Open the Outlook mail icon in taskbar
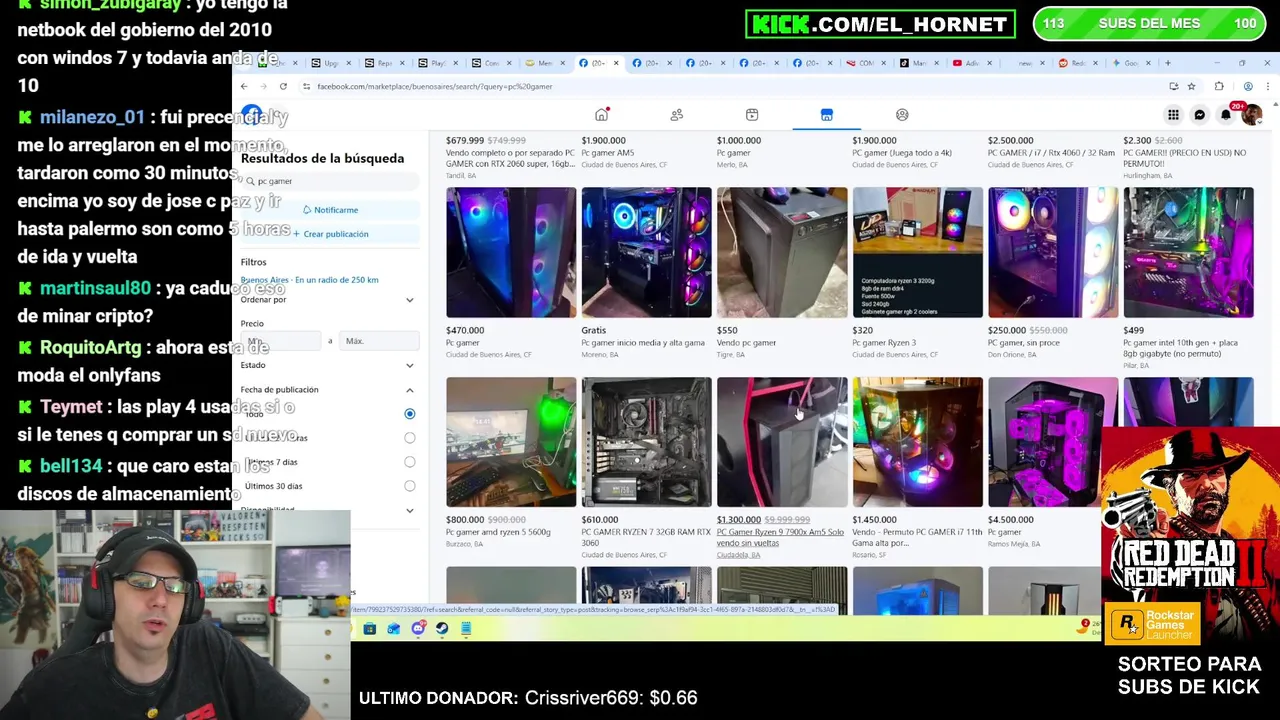The image size is (1280, 720). (x=394, y=628)
